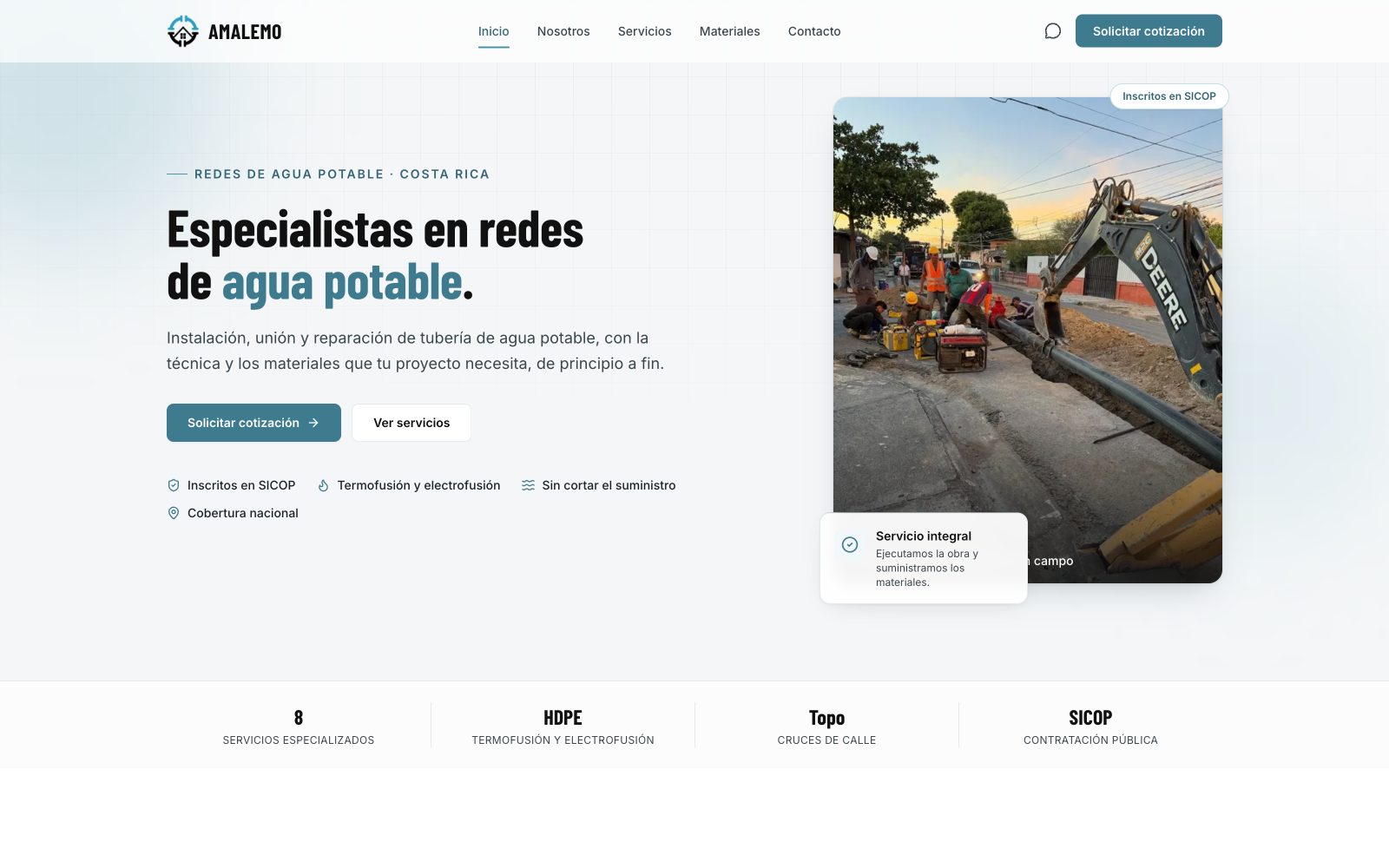Screen dimensions: 1389x868
Task: Click the Ver servicios button
Action: pos(411,423)
